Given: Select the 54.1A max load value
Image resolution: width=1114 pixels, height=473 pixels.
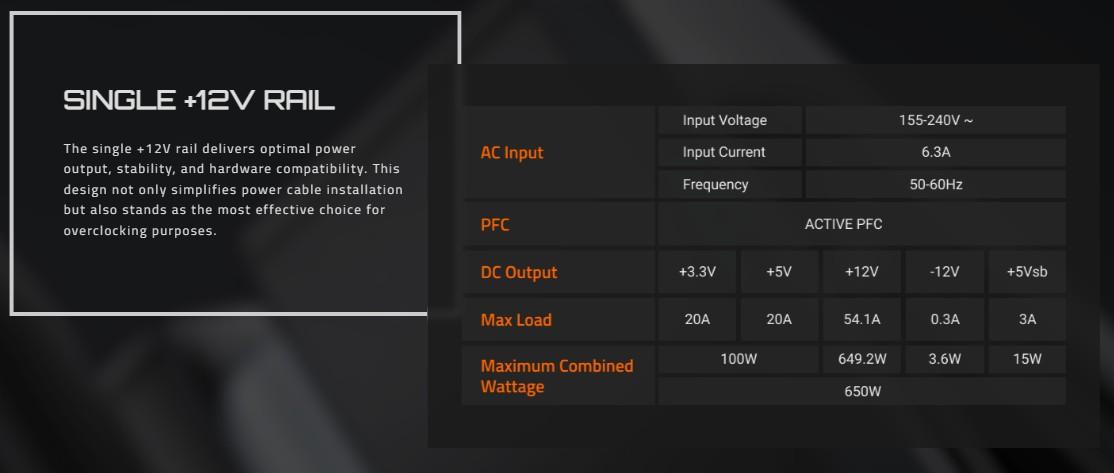Looking at the screenshot, I should [x=862, y=320].
